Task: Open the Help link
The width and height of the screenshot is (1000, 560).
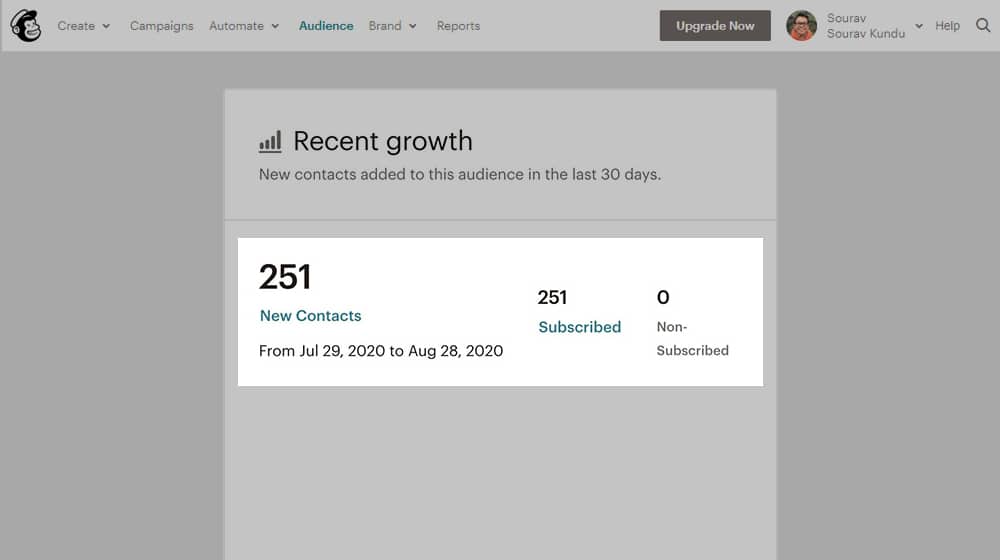Action: pos(947,26)
